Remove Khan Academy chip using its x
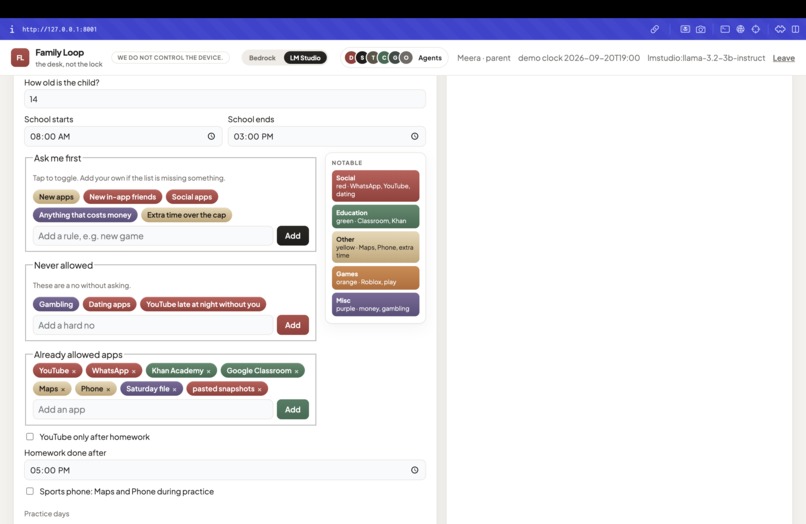The height and width of the screenshot is (524, 806). [208, 371]
